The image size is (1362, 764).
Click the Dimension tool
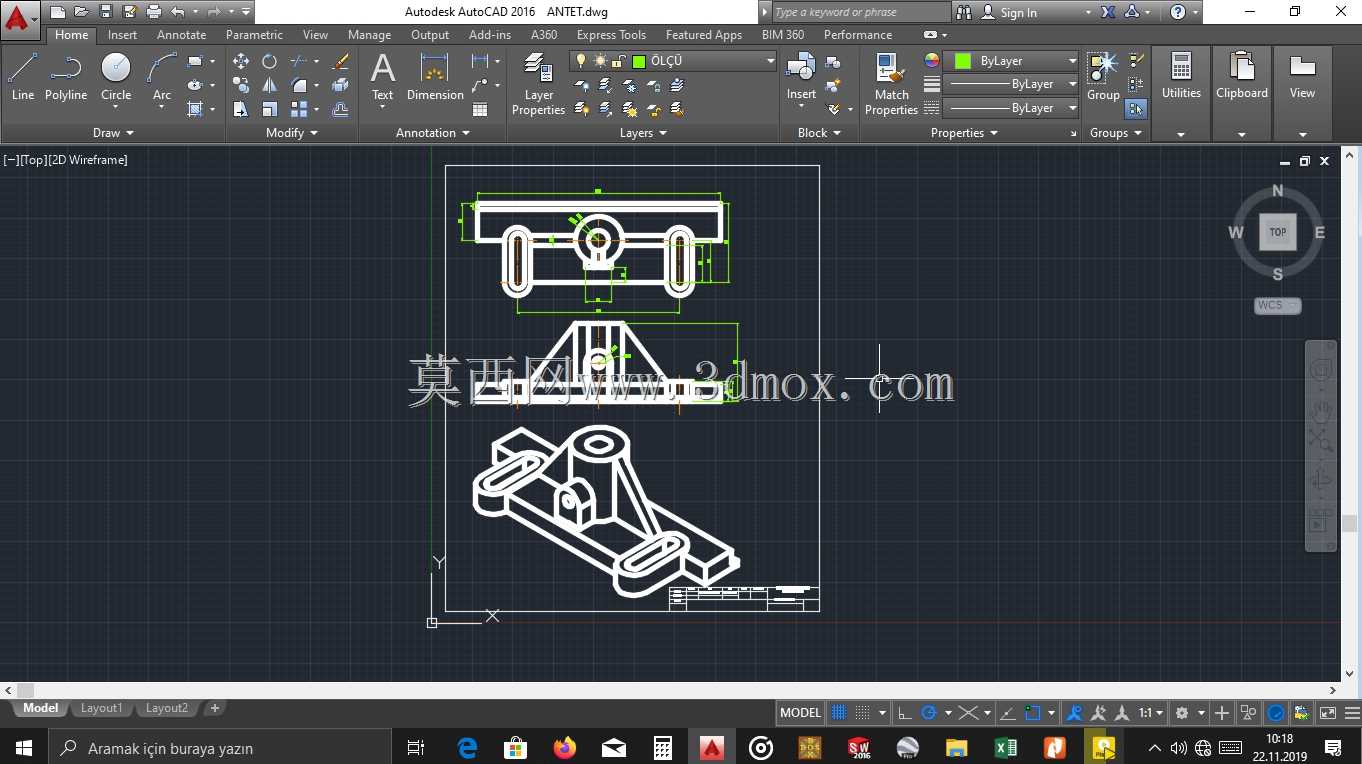435,78
